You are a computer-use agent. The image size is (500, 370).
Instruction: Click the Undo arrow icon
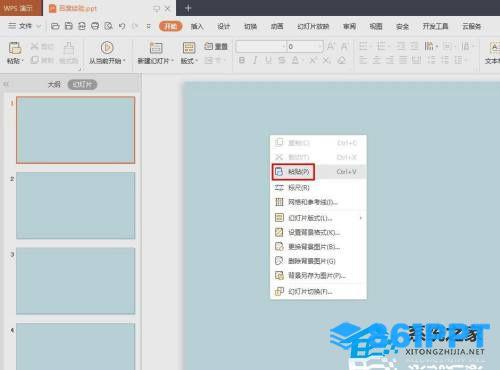tap(122, 26)
